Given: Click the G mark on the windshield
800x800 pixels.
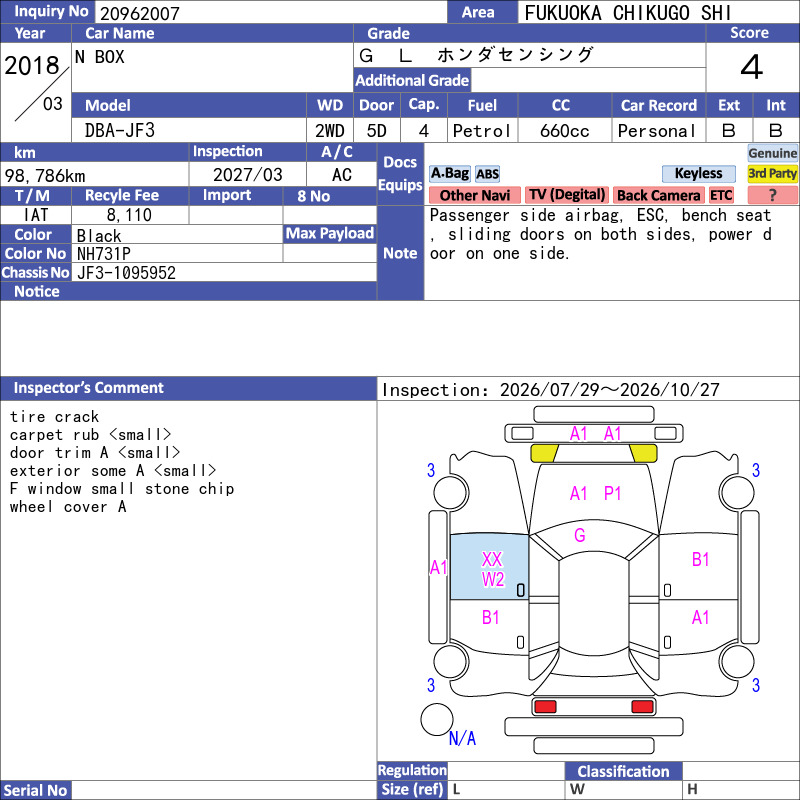Looking at the screenshot, I should [580, 535].
